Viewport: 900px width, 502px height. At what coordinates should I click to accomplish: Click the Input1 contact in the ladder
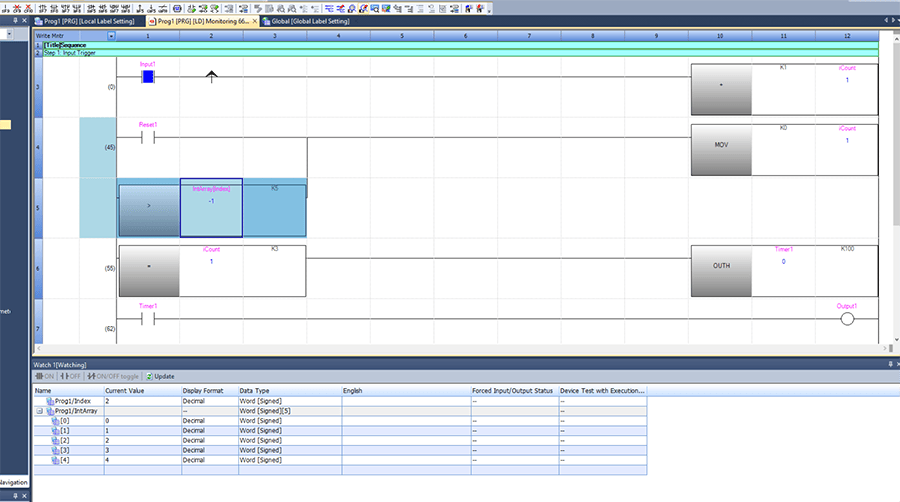pyautogui.click(x=148, y=76)
